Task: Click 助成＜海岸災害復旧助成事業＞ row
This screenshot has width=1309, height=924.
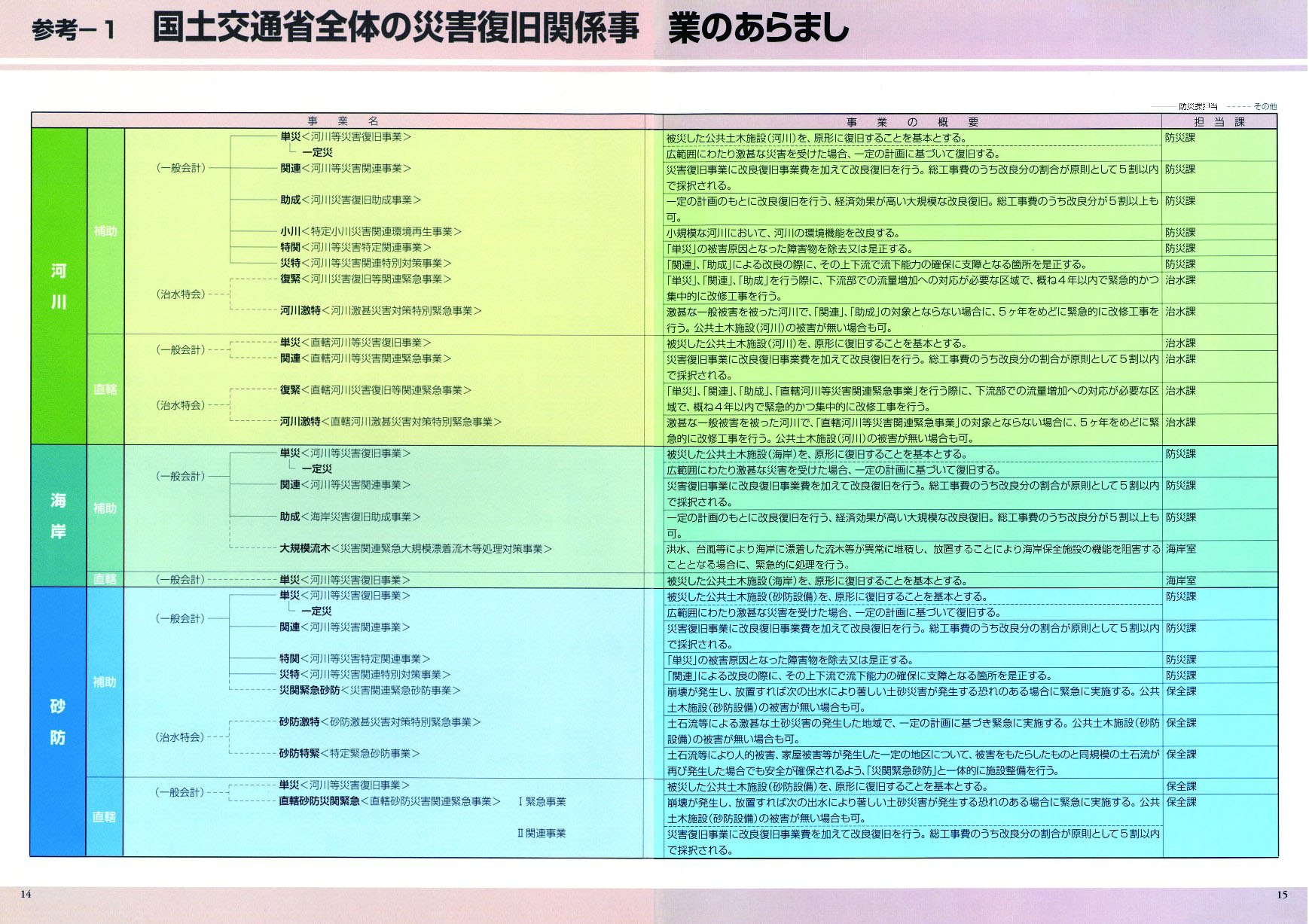Action: pyautogui.click(x=350, y=517)
